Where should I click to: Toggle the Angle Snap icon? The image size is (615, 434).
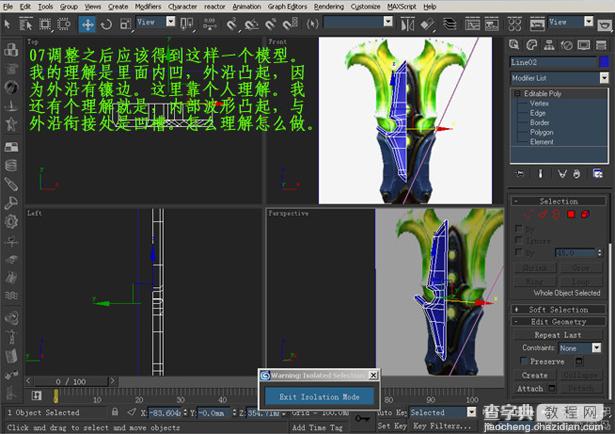click(251, 24)
